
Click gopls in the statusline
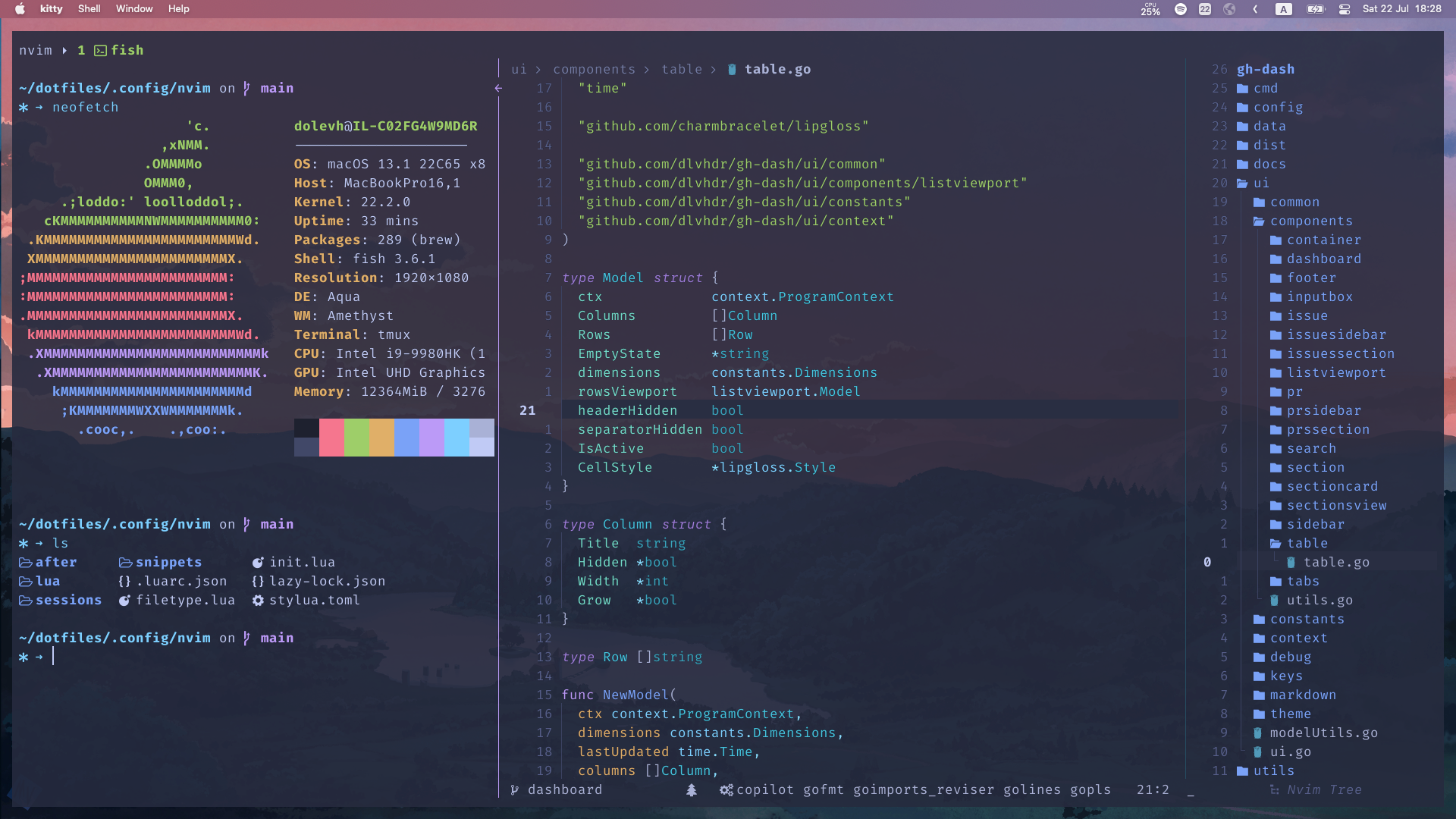(x=1090, y=790)
